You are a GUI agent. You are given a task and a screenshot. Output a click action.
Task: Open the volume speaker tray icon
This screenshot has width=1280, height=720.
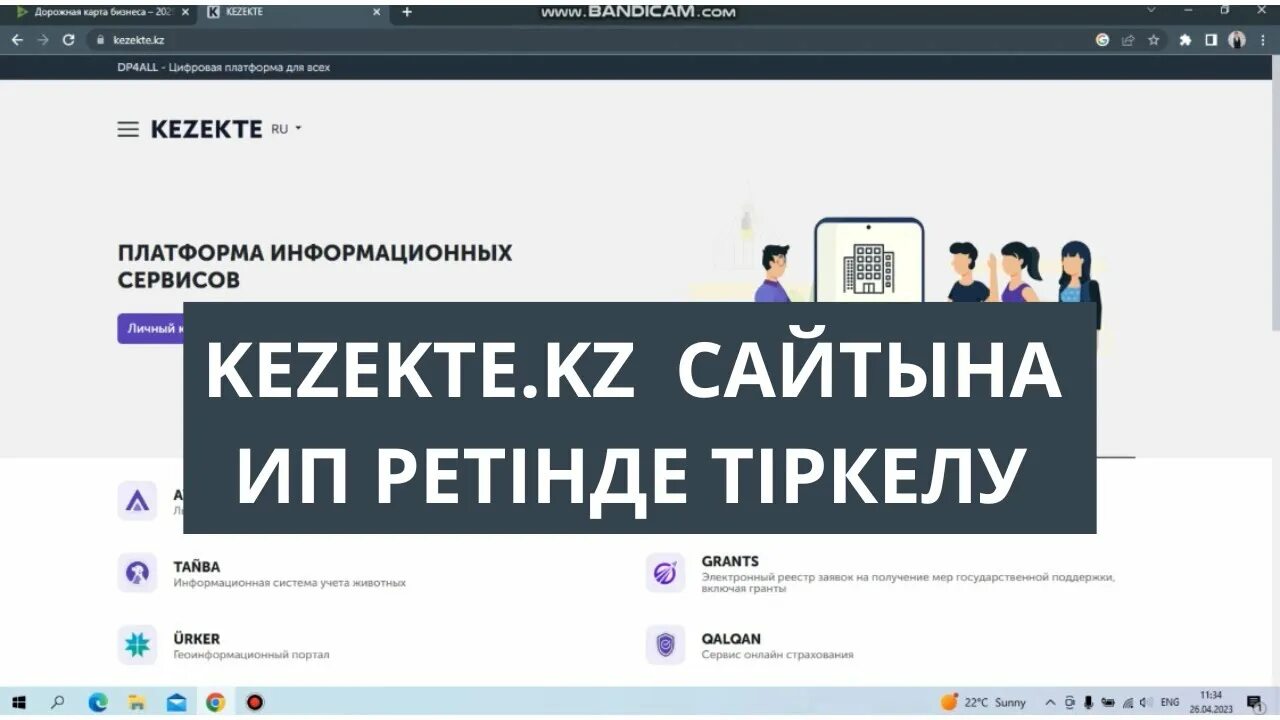point(1146,702)
